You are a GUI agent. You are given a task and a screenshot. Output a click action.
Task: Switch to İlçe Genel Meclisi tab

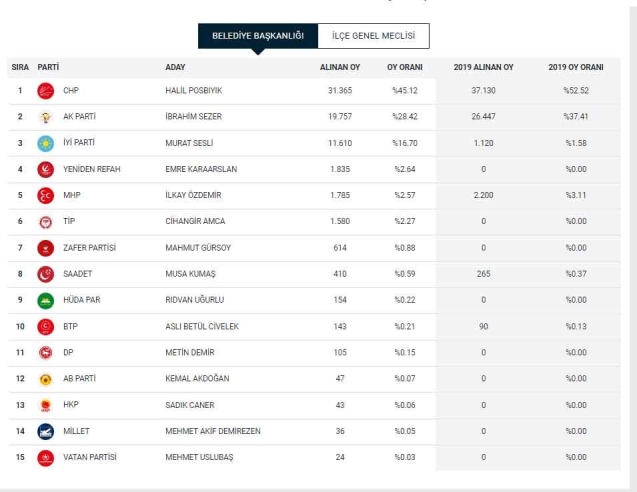tap(373, 36)
